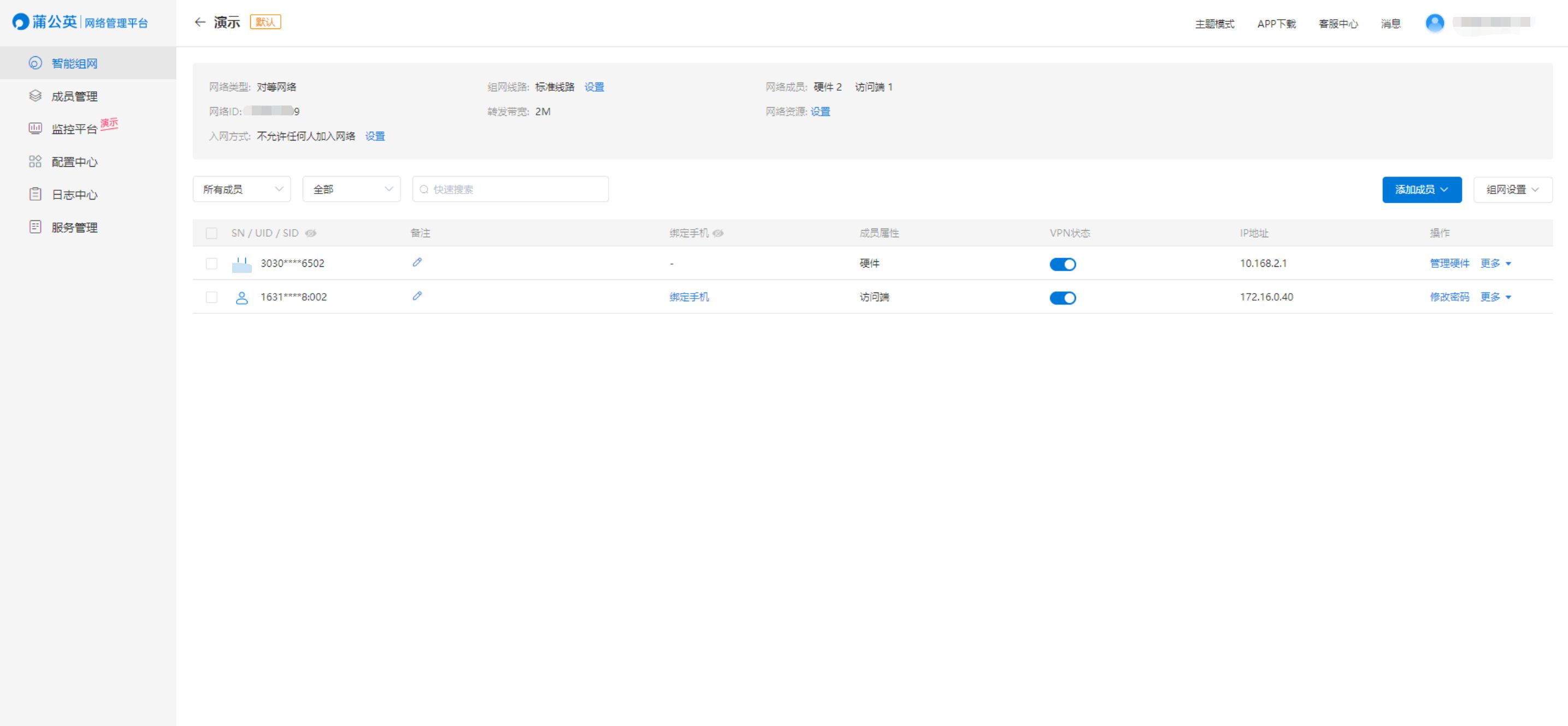Open the 所有成员 dropdown
The height and width of the screenshot is (726, 1568).
241,189
